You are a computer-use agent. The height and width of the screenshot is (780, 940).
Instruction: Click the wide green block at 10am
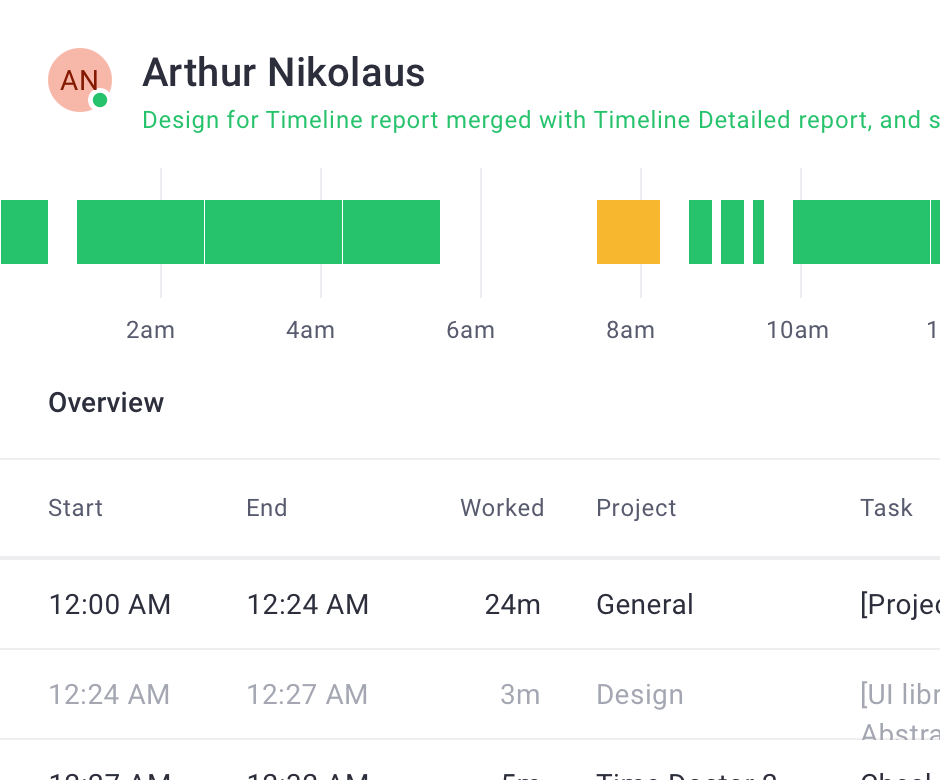tap(860, 232)
